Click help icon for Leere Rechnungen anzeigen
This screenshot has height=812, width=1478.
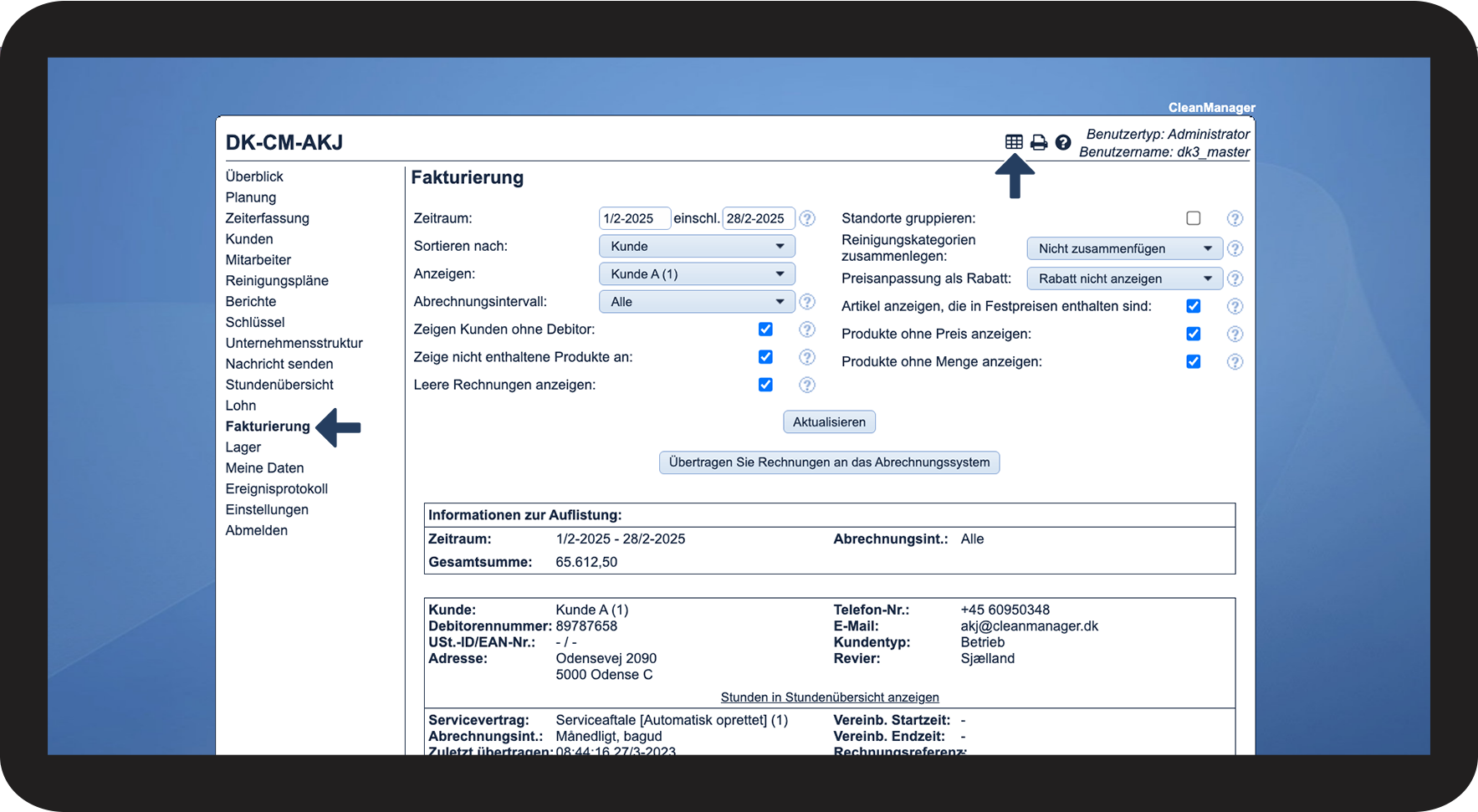(807, 385)
